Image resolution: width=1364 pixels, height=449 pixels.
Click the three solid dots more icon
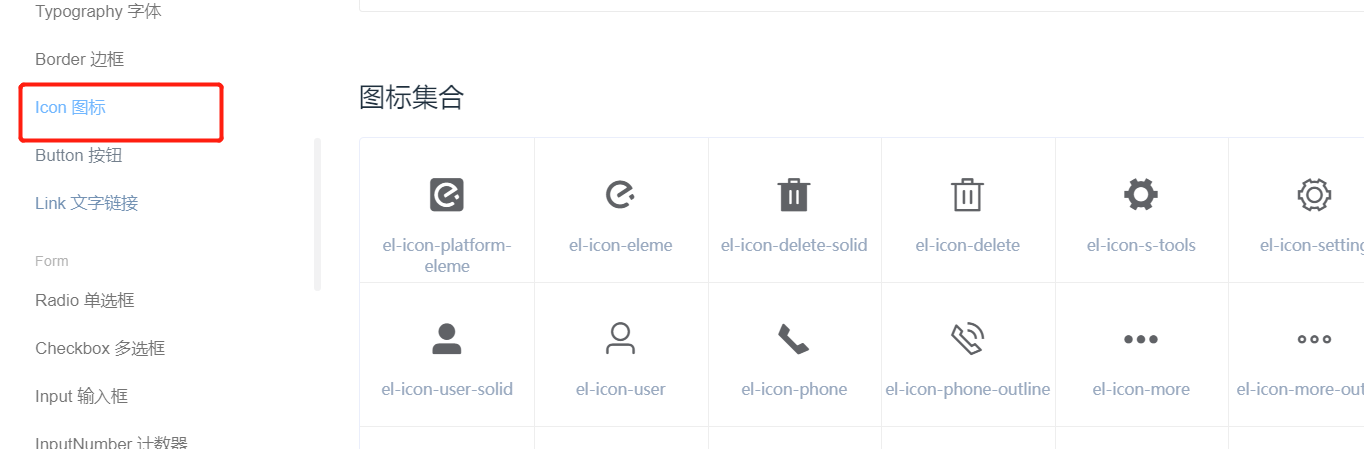coord(1141,339)
